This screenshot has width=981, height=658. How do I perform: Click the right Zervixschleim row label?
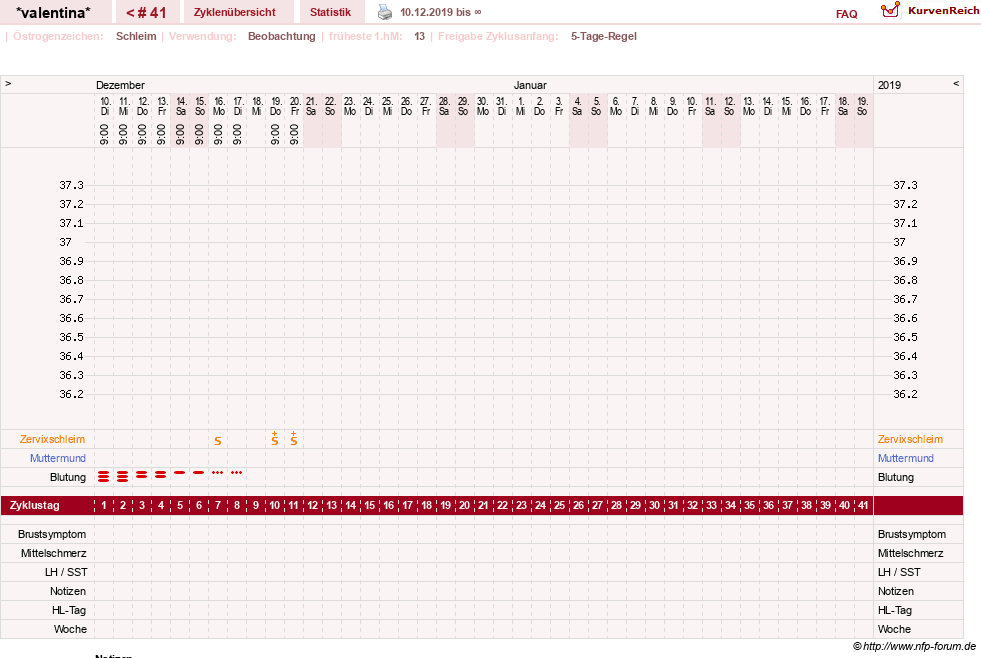[910, 439]
